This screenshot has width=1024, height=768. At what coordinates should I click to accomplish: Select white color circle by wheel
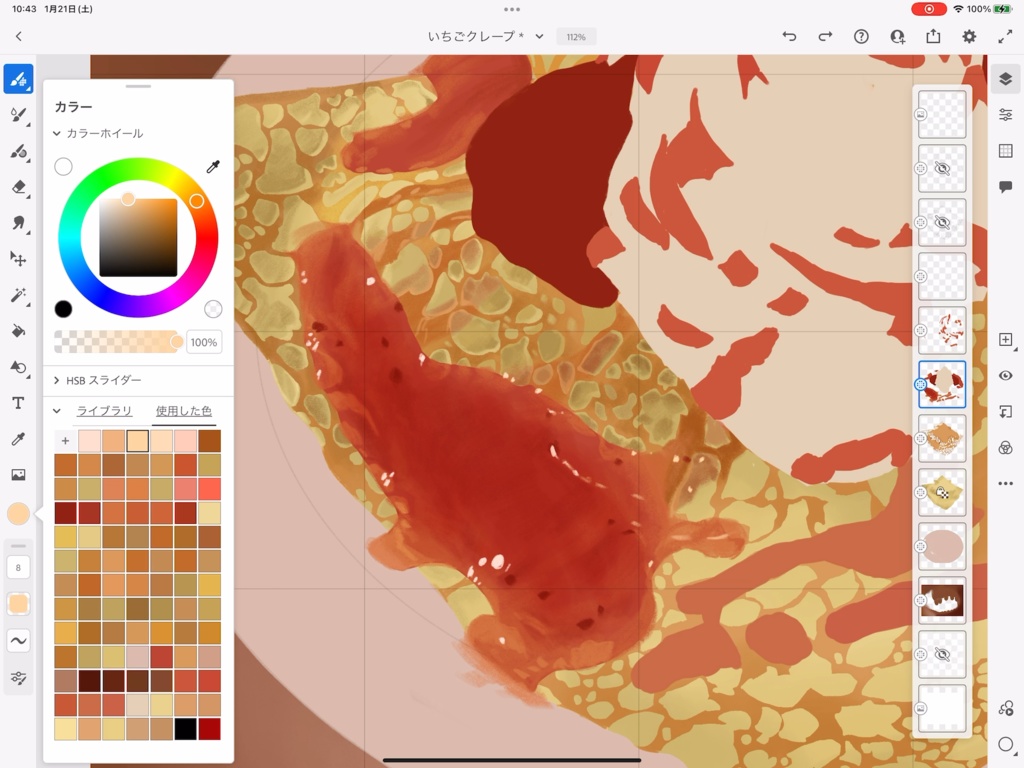click(x=63, y=167)
